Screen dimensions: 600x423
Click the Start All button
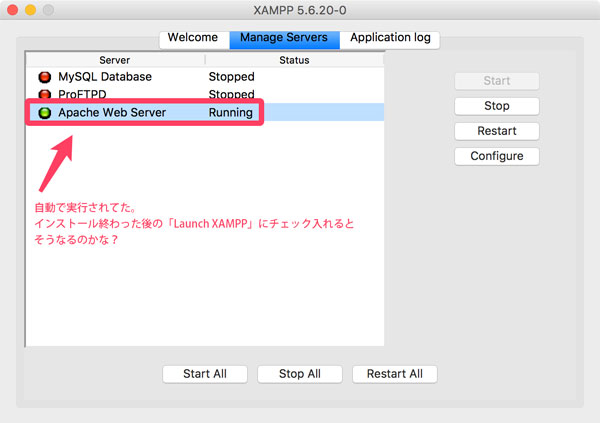205,374
